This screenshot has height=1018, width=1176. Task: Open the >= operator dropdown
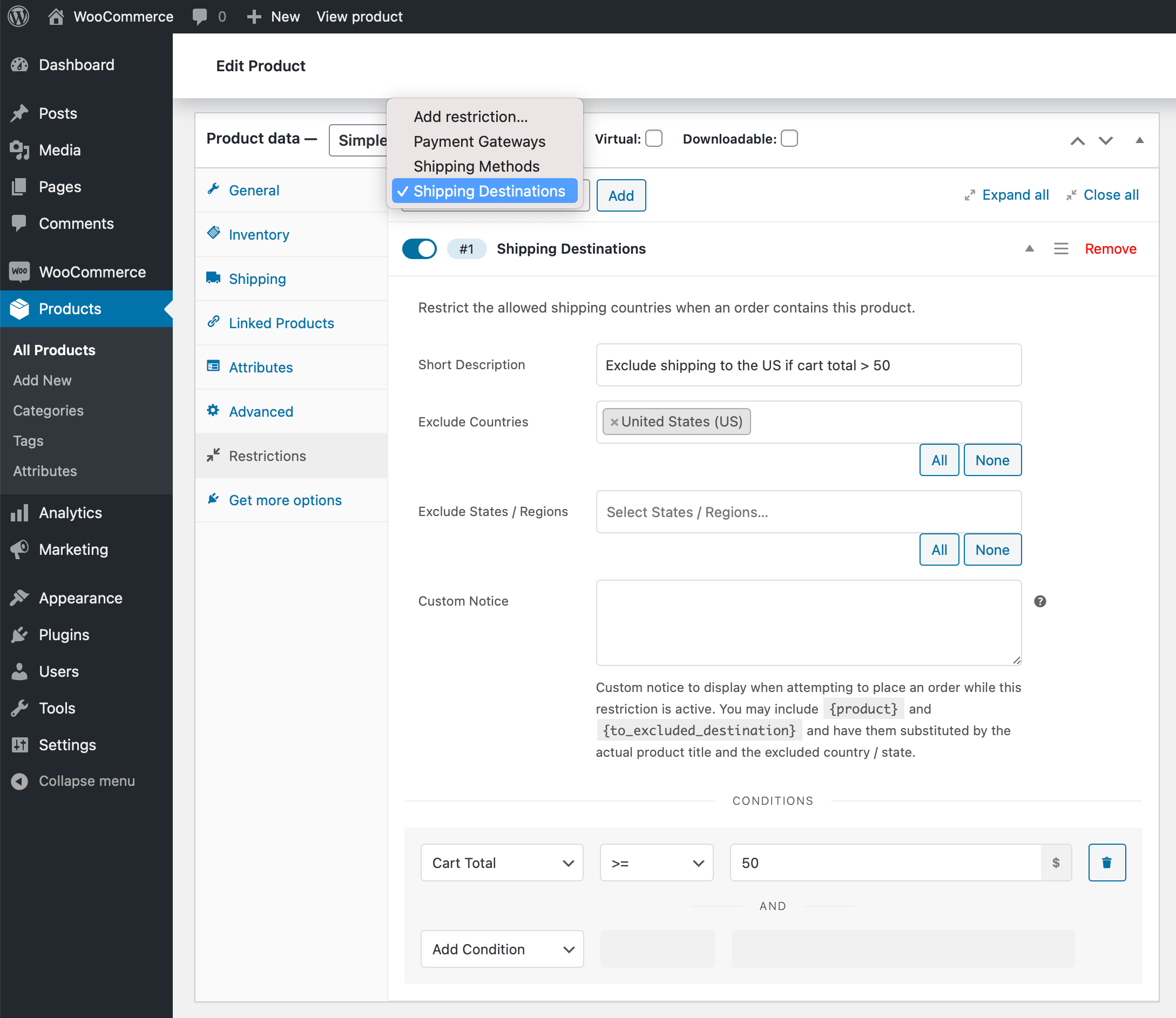coord(656,863)
